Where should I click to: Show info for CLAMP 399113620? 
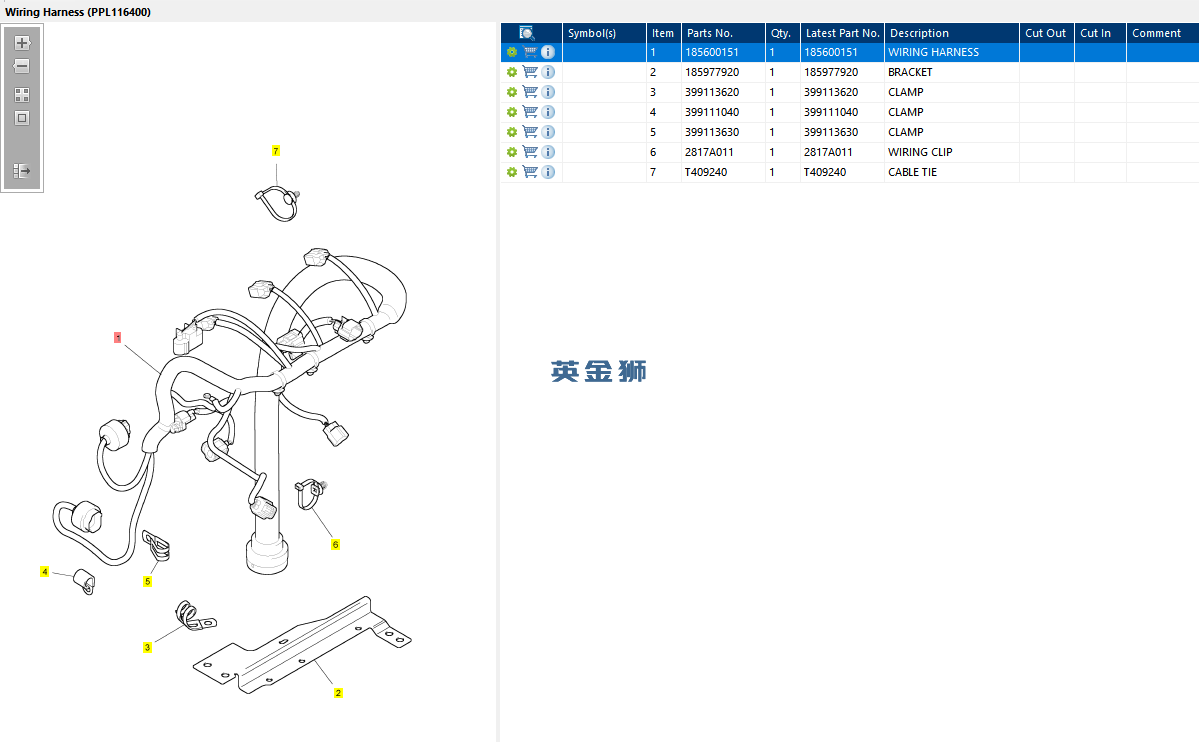coord(548,92)
